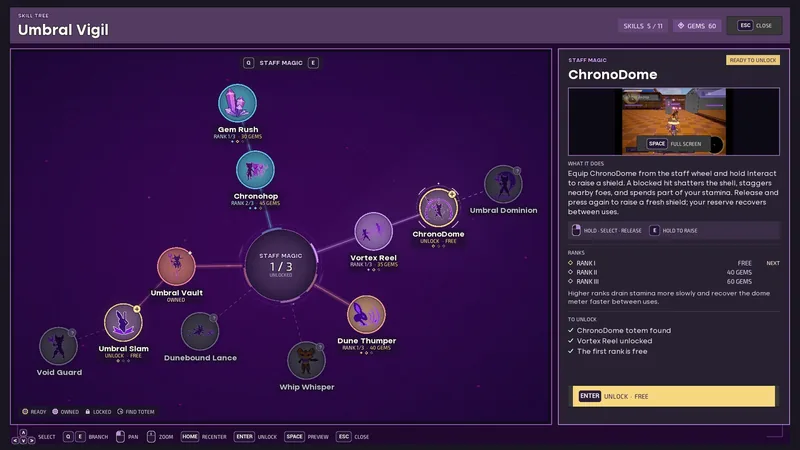The height and width of the screenshot is (450, 800).
Task: Select Rank I Free row
Action: tap(673, 263)
